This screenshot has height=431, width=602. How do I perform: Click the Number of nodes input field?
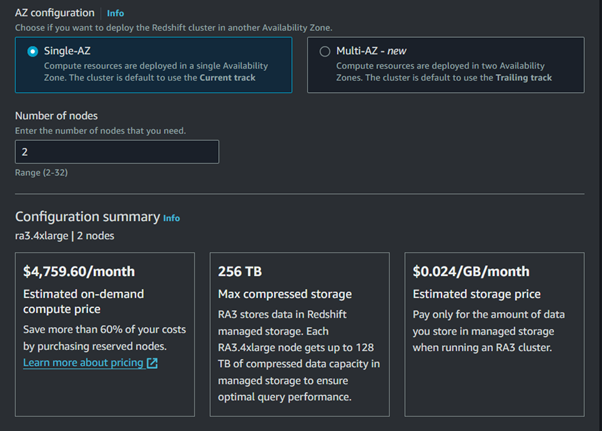tap(117, 152)
